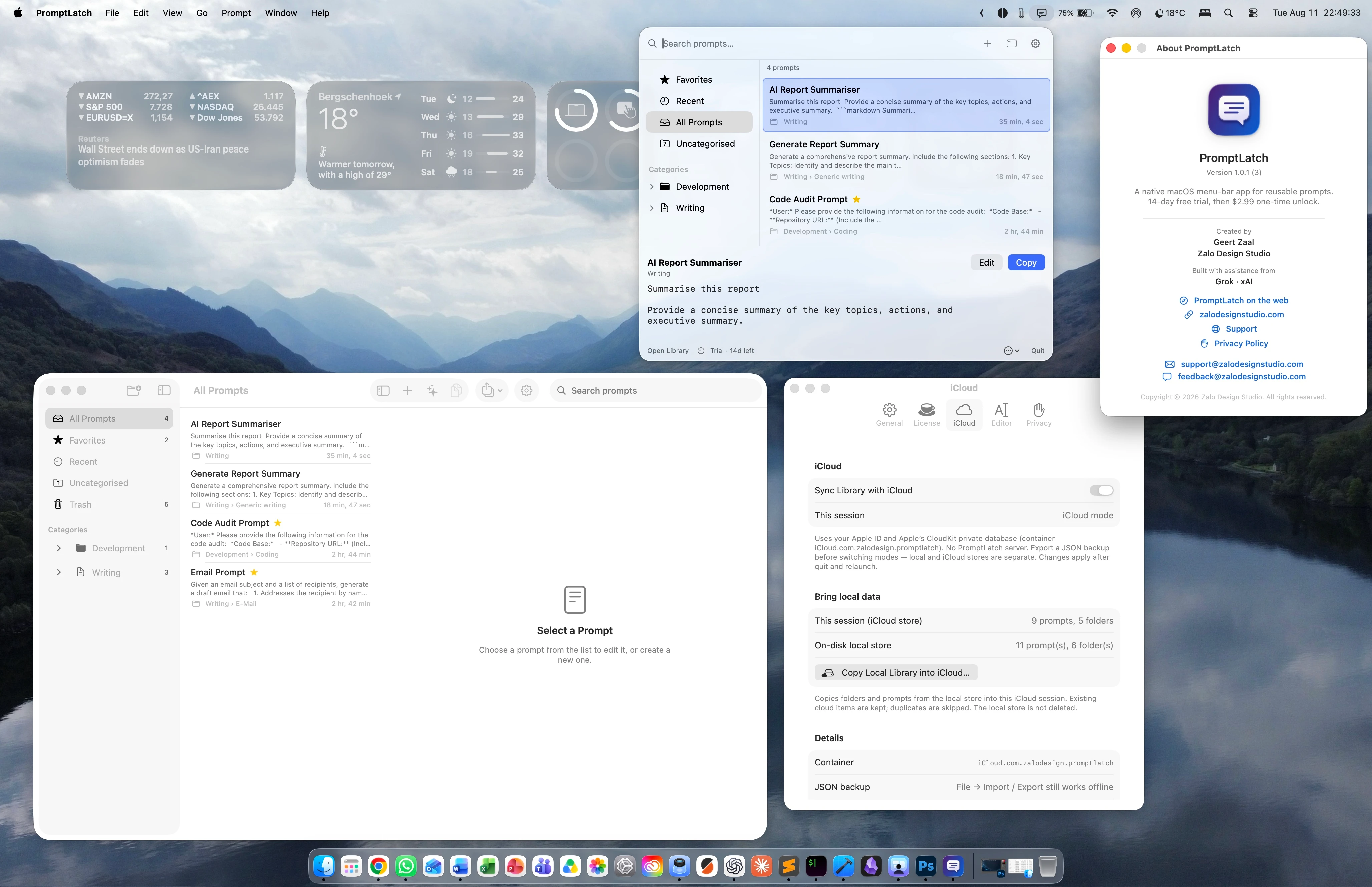Launch Photoshop from the Dock
The image size is (1372, 887).
(926, 866)
